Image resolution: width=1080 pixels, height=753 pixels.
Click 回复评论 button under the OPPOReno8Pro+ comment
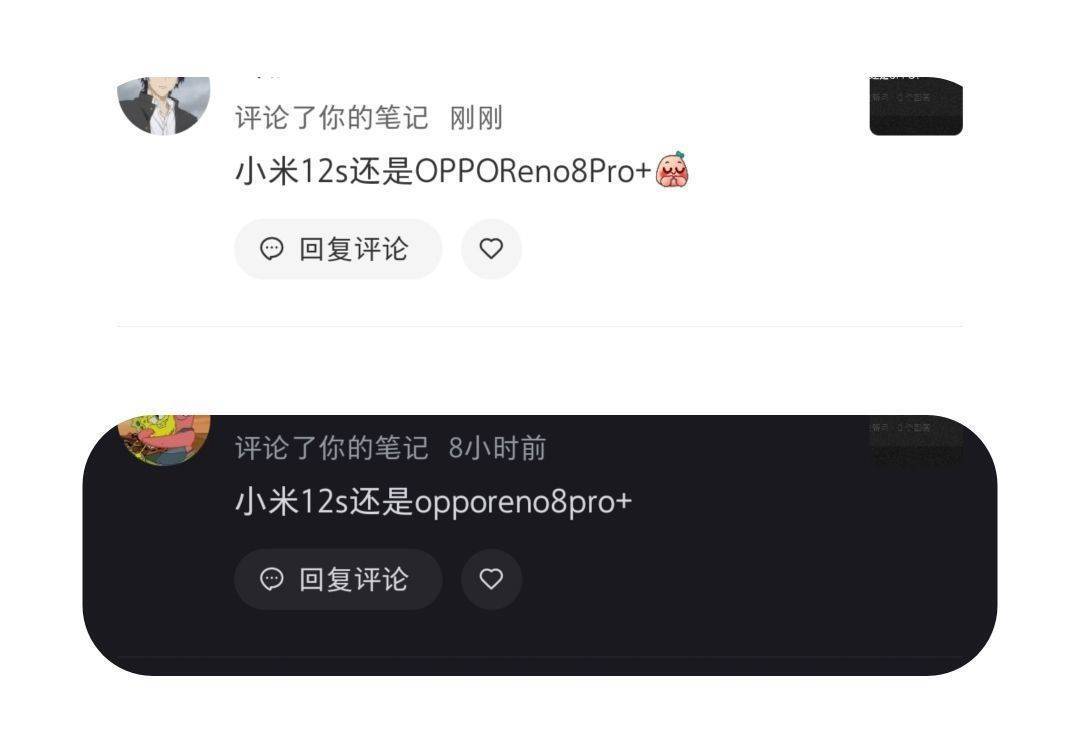pos(338,249)
